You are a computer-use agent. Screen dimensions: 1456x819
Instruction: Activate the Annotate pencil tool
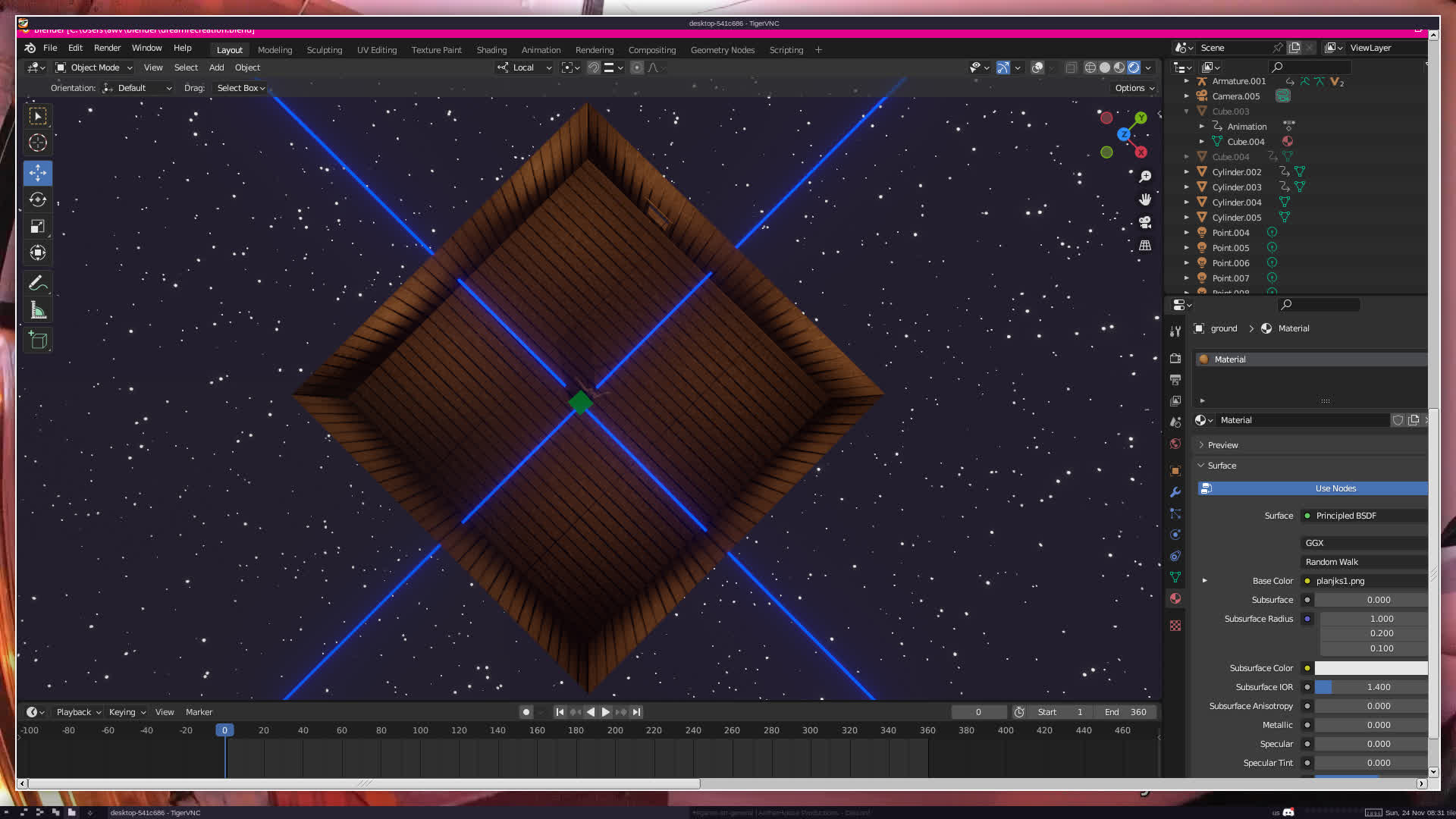[38, 283]
